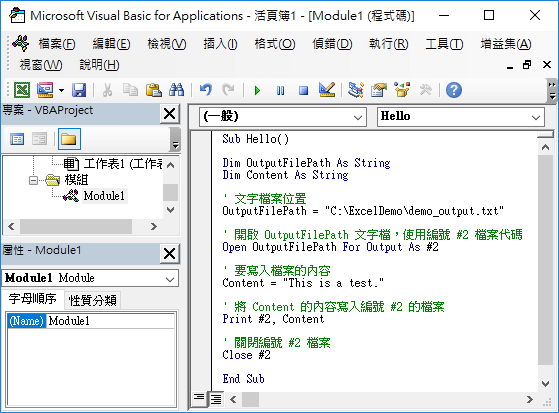Switch to 字母順序 tab
This screenshot has width=559, height=413.
click(32, 299)
